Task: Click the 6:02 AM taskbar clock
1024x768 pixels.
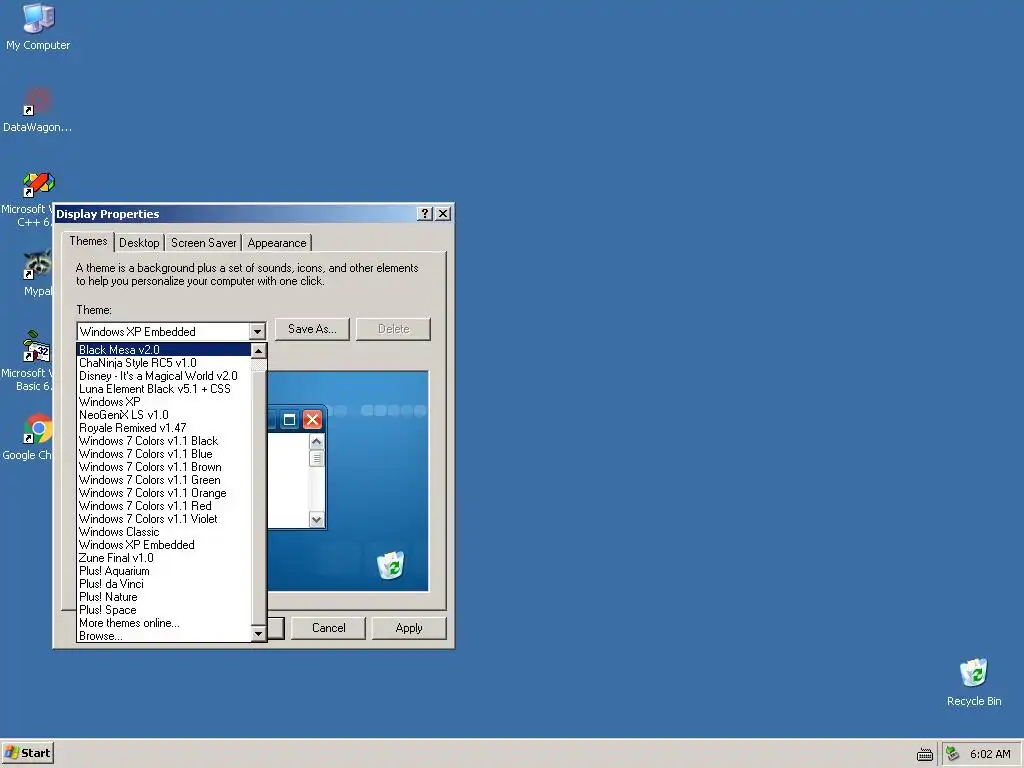Action: 990,754
